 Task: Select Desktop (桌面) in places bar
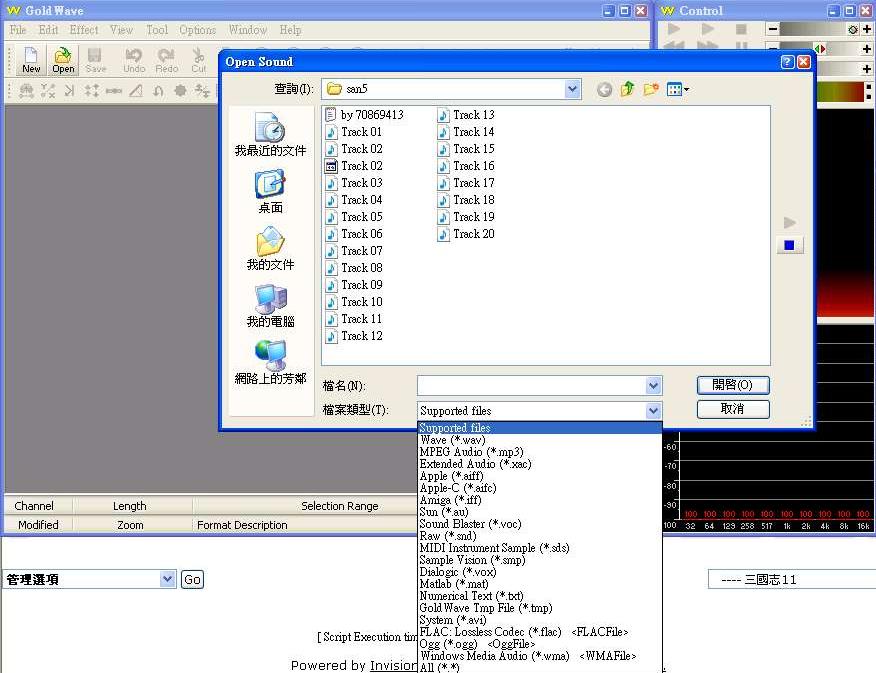pos(270,192)
